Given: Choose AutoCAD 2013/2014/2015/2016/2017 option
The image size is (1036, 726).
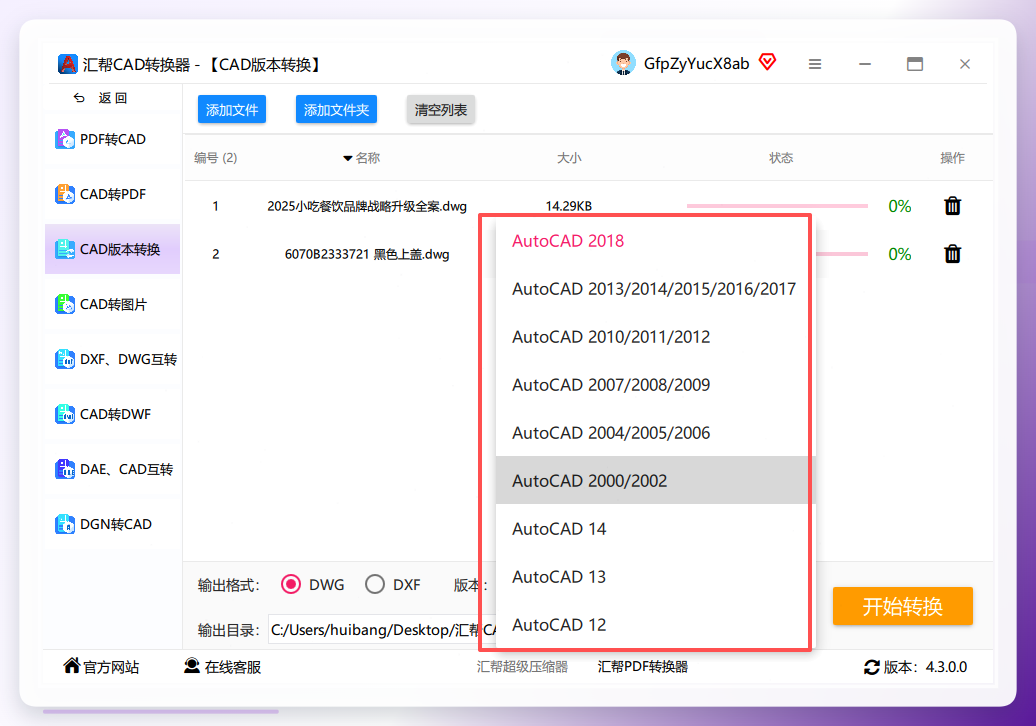Looking at the screenshot, I should (x=655, y=289).
